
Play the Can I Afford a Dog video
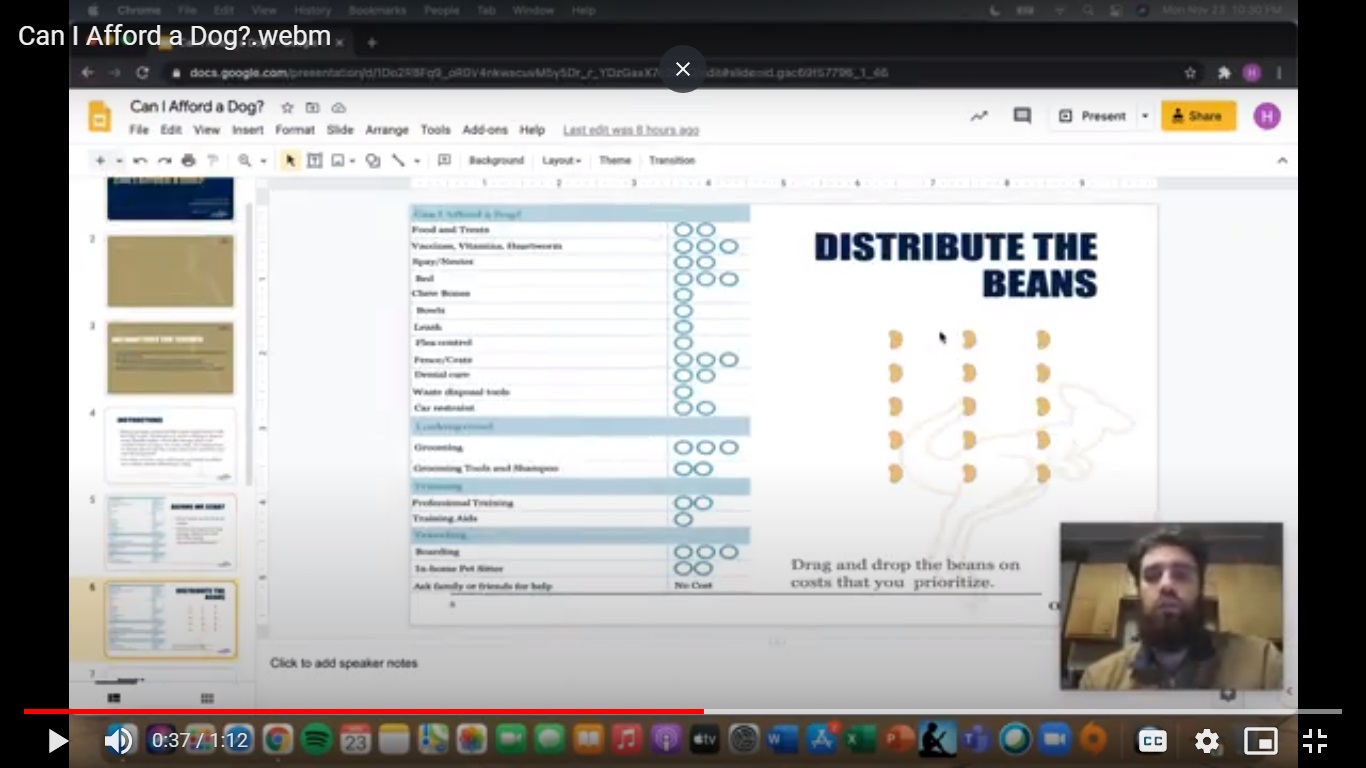pyautogui.click(x=57, y=741)
